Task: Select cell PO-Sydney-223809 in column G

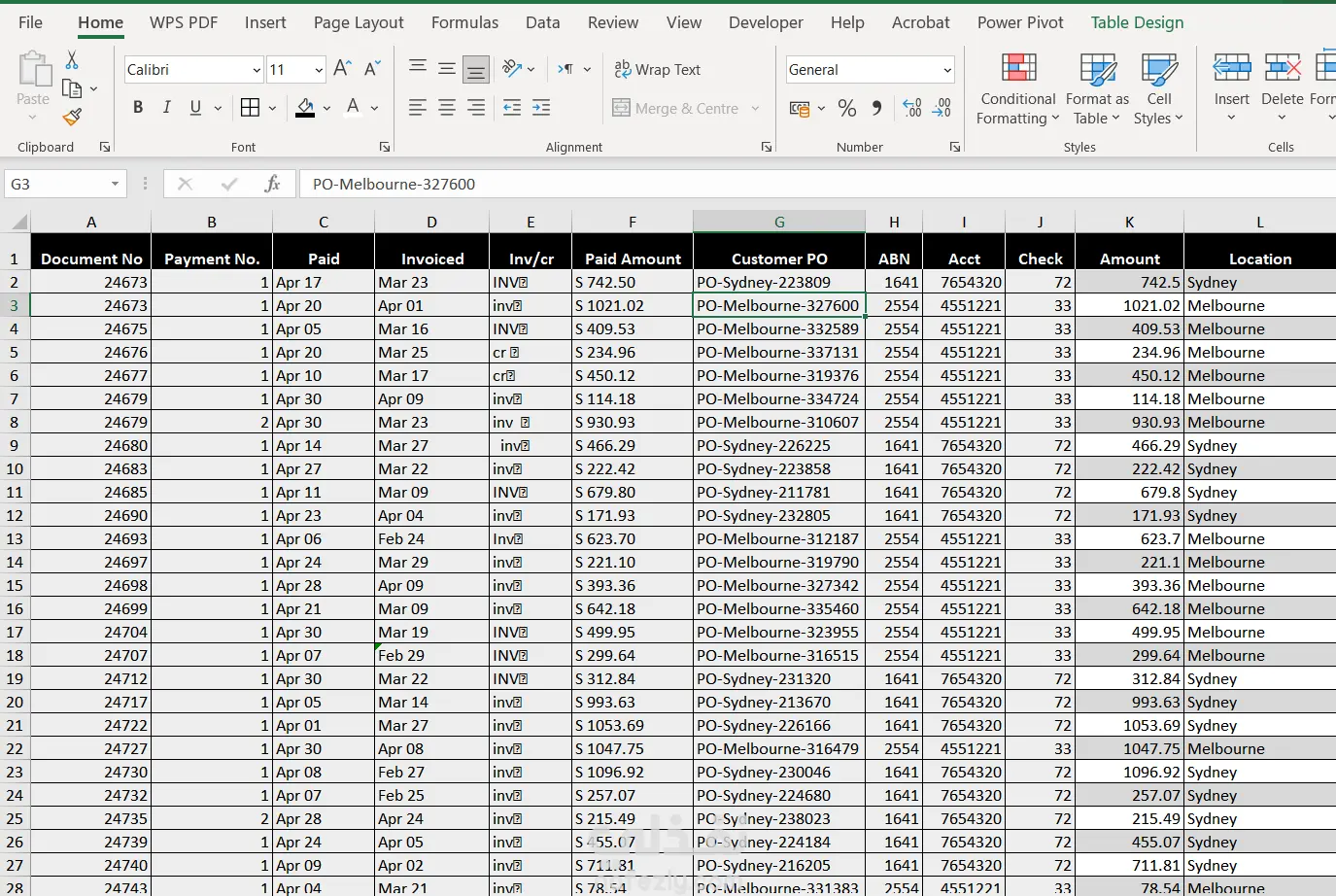Action: pyautogui.click(x=778, y=282)
